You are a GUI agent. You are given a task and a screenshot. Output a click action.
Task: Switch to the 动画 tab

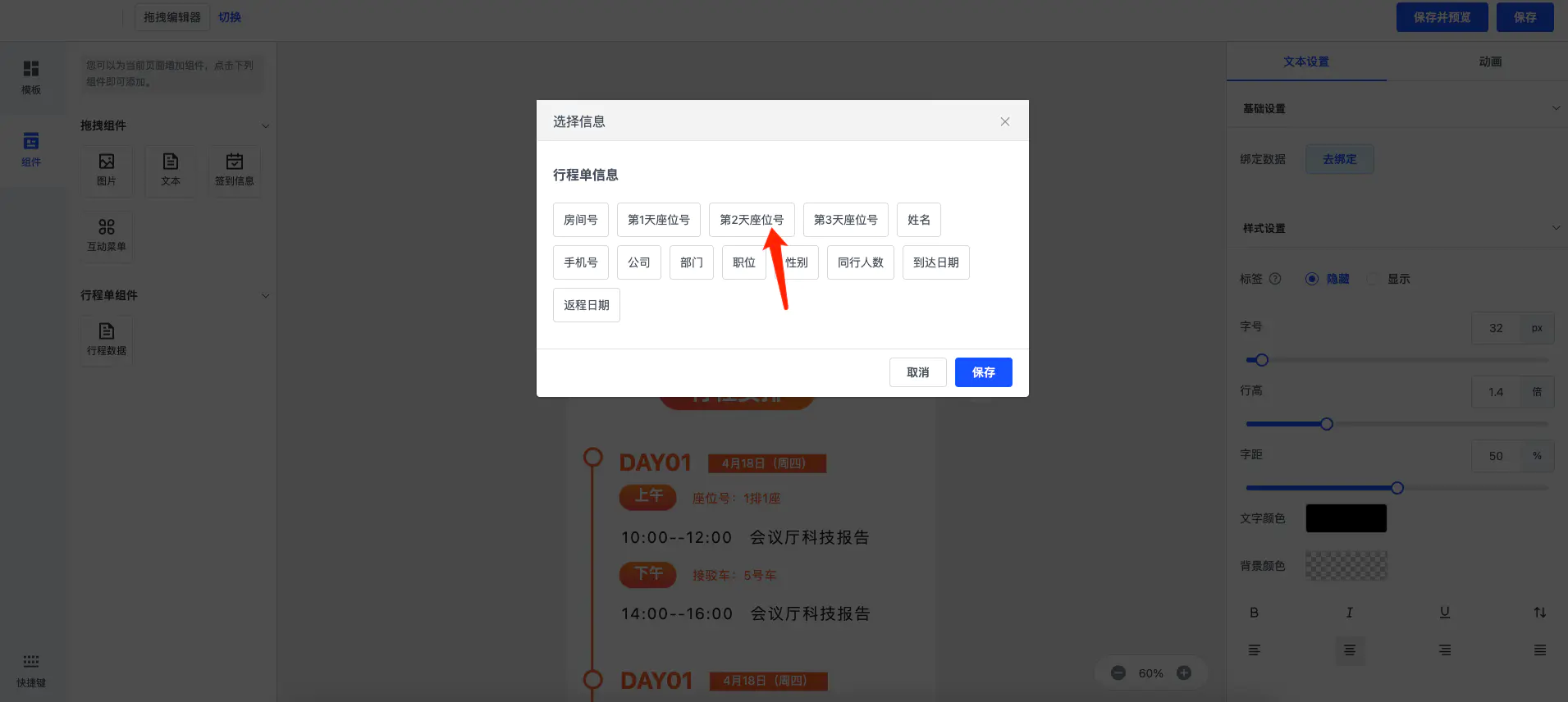pyautogui.click(x=1490, y=62)
